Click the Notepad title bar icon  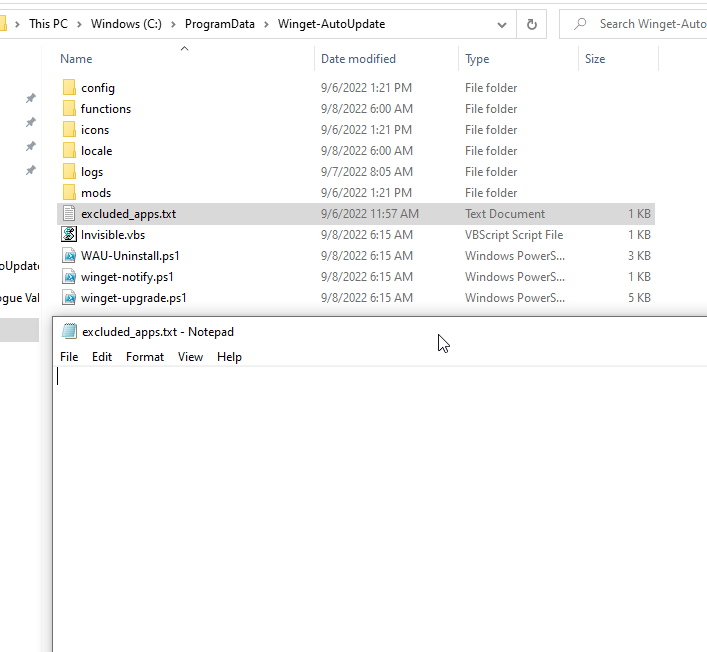pos(69,331)
